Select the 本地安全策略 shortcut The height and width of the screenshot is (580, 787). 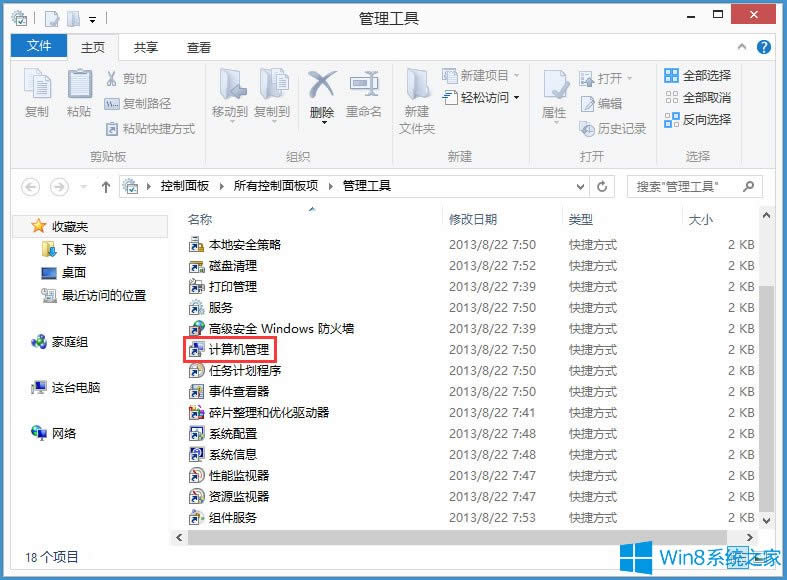tap(235, 245)
